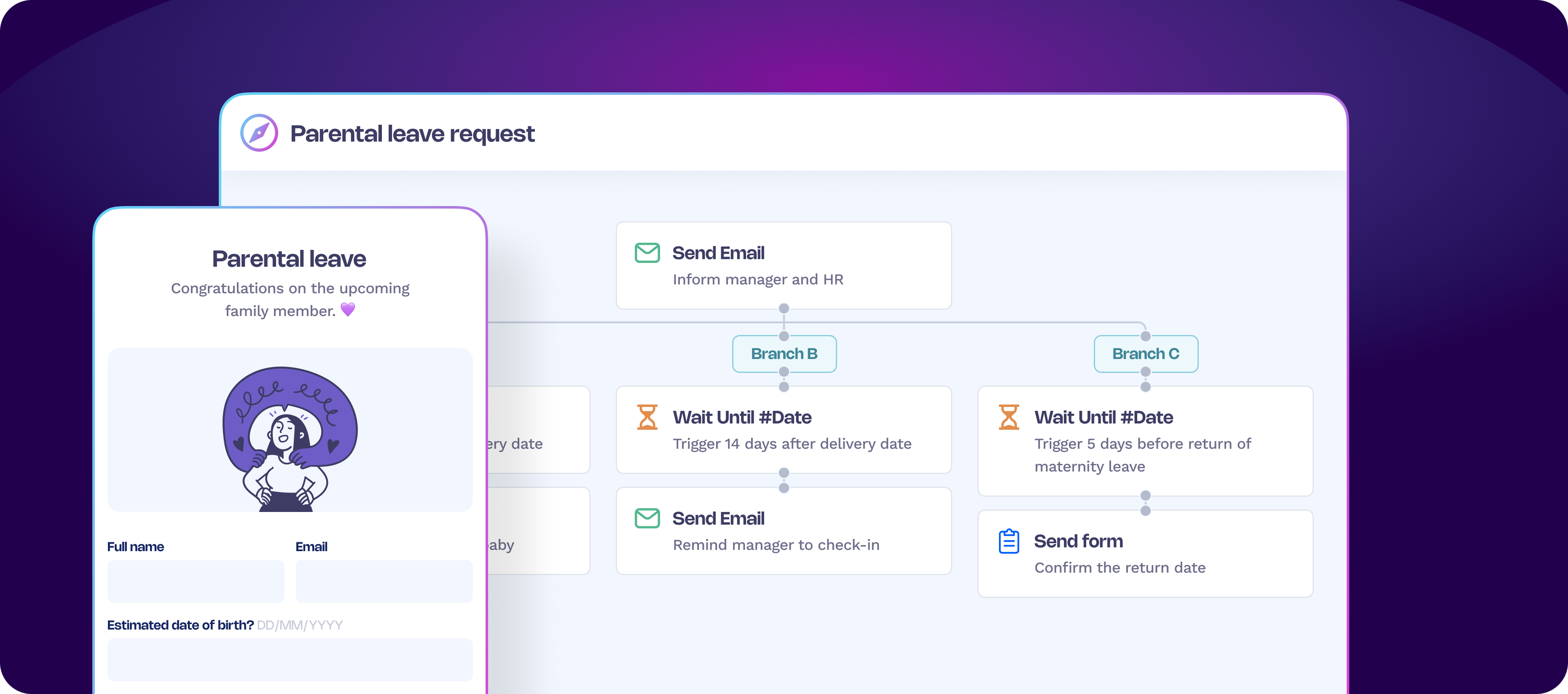Click the Estimated date of birth input field
This screenshot has height=694, width=1568.
pos(290,659)
